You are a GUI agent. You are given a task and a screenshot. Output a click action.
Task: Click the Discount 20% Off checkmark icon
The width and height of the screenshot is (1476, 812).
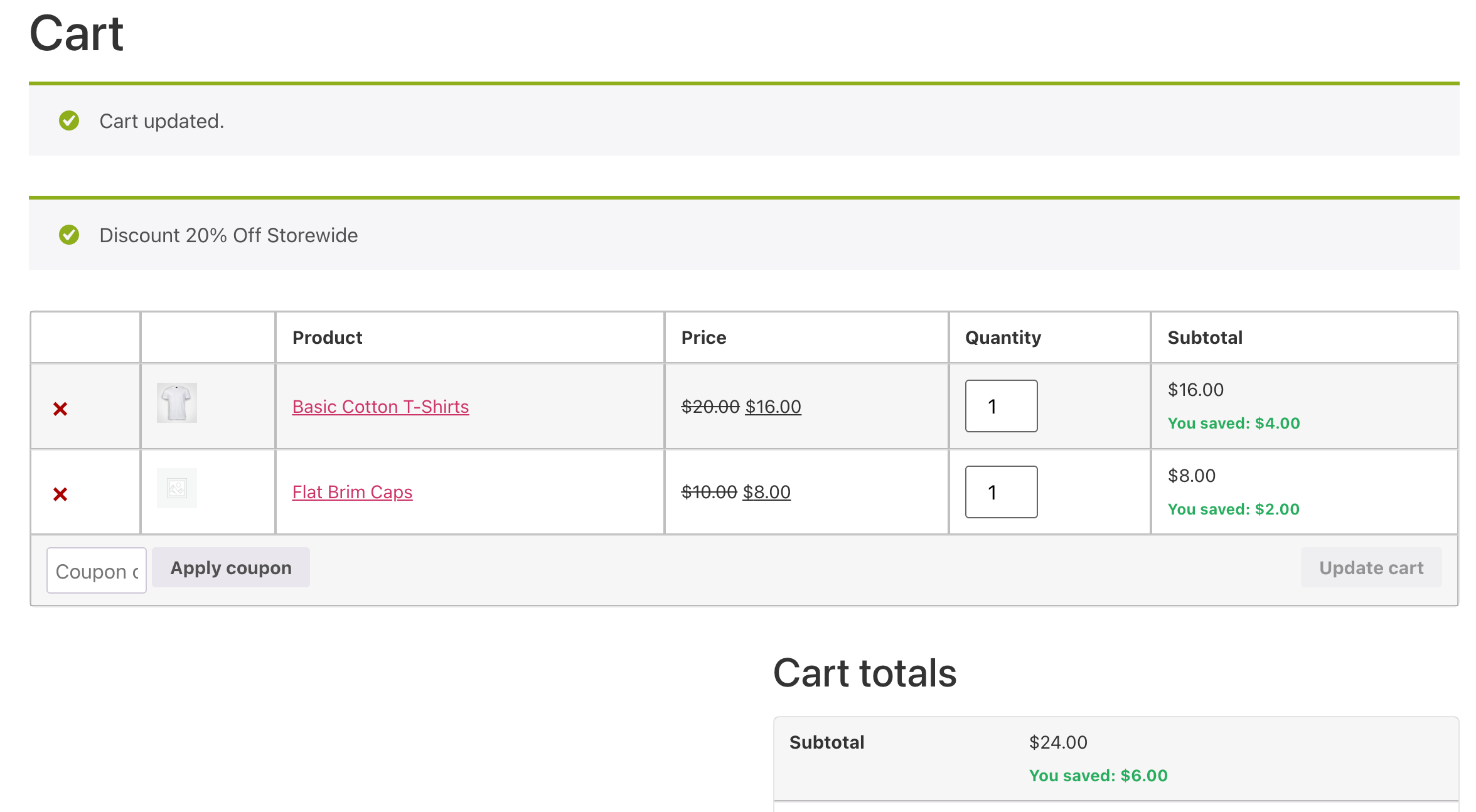69,235
